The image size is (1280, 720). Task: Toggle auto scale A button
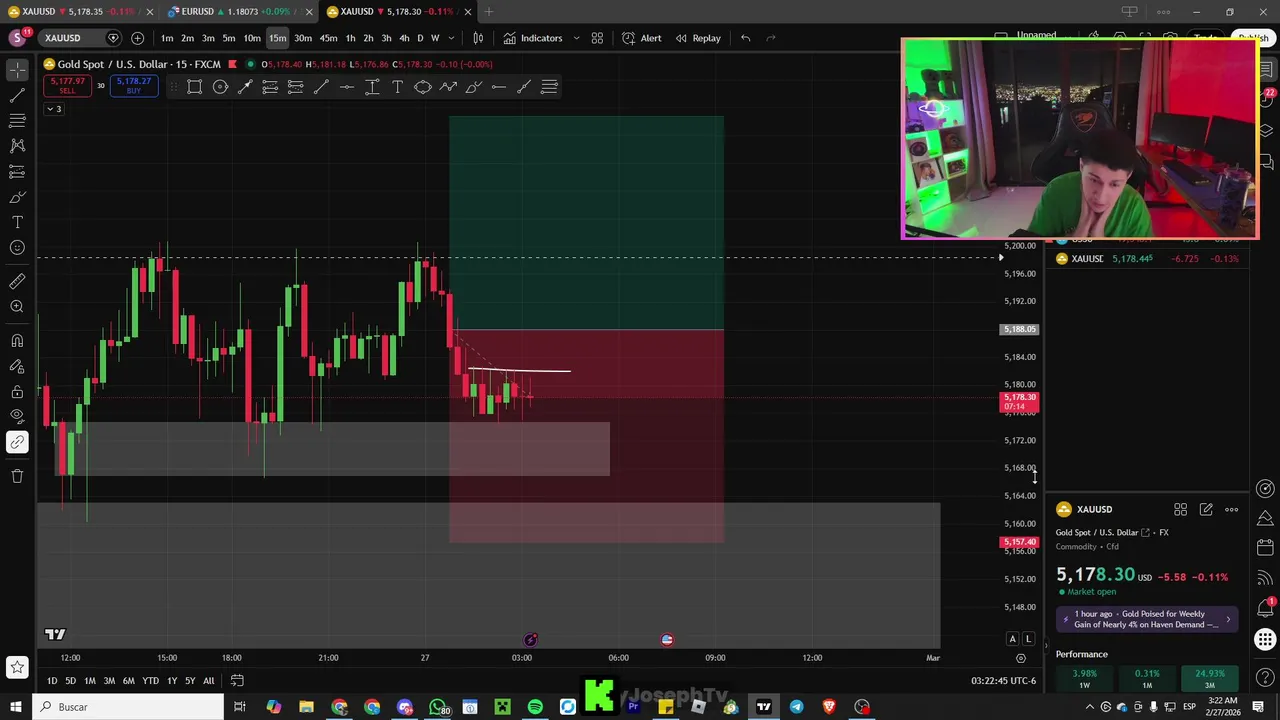click(x=1012, y=639)
